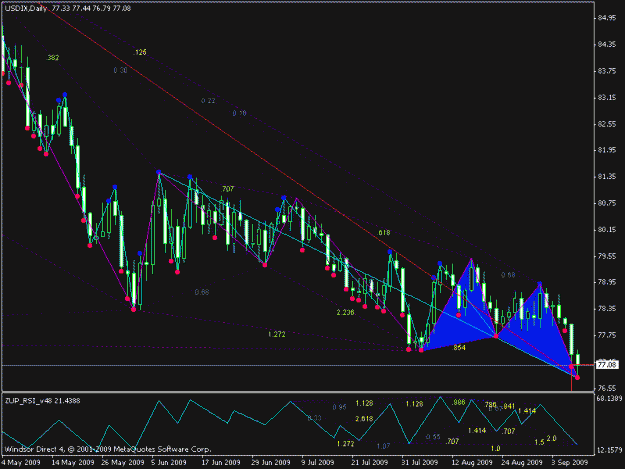625x469 pixels.
Task: Select the .126 ratio label
Action: (140, 52)
